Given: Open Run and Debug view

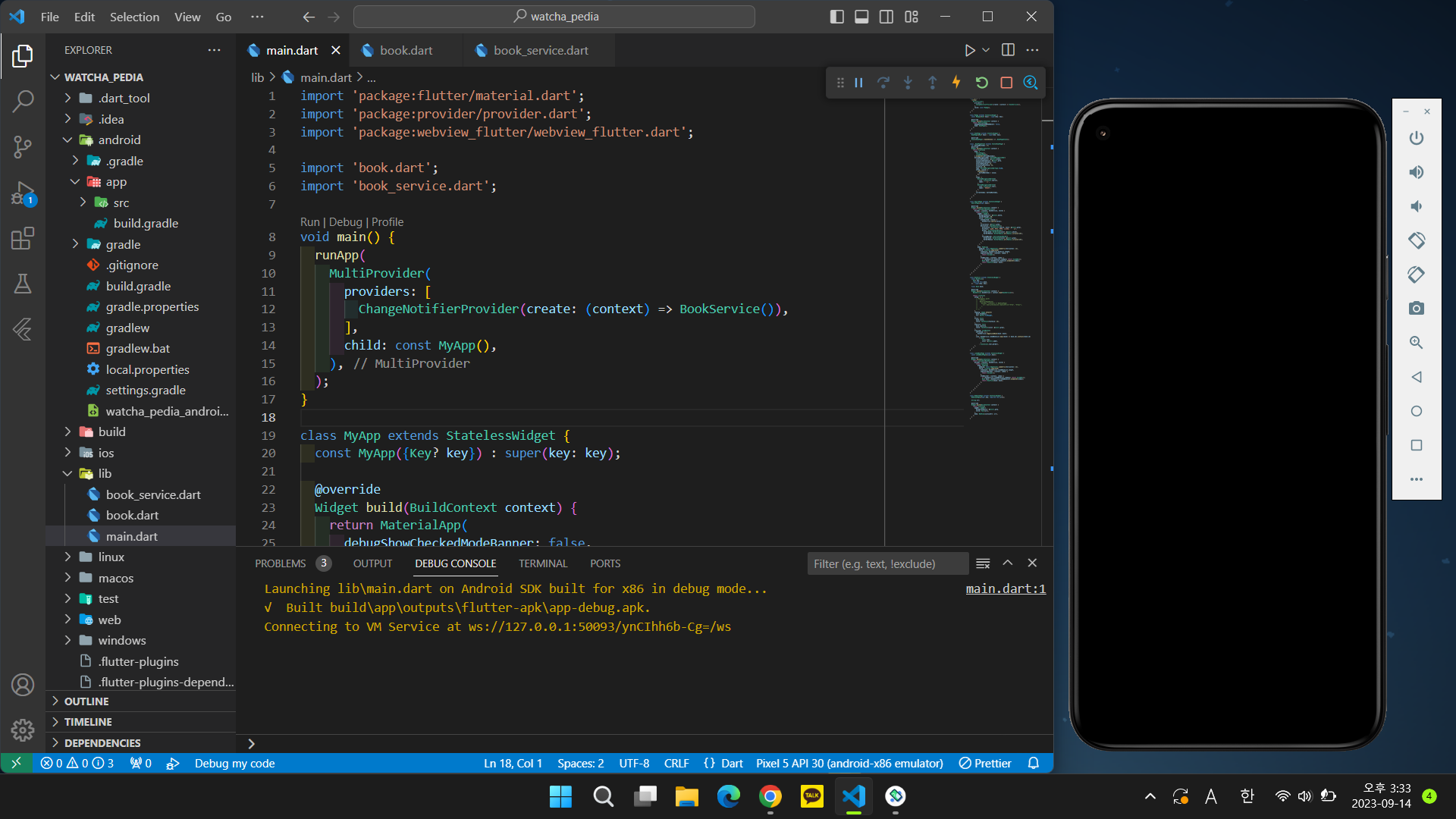Looking at the screenshot, I should pyautogui.click(x=23, y=193).
